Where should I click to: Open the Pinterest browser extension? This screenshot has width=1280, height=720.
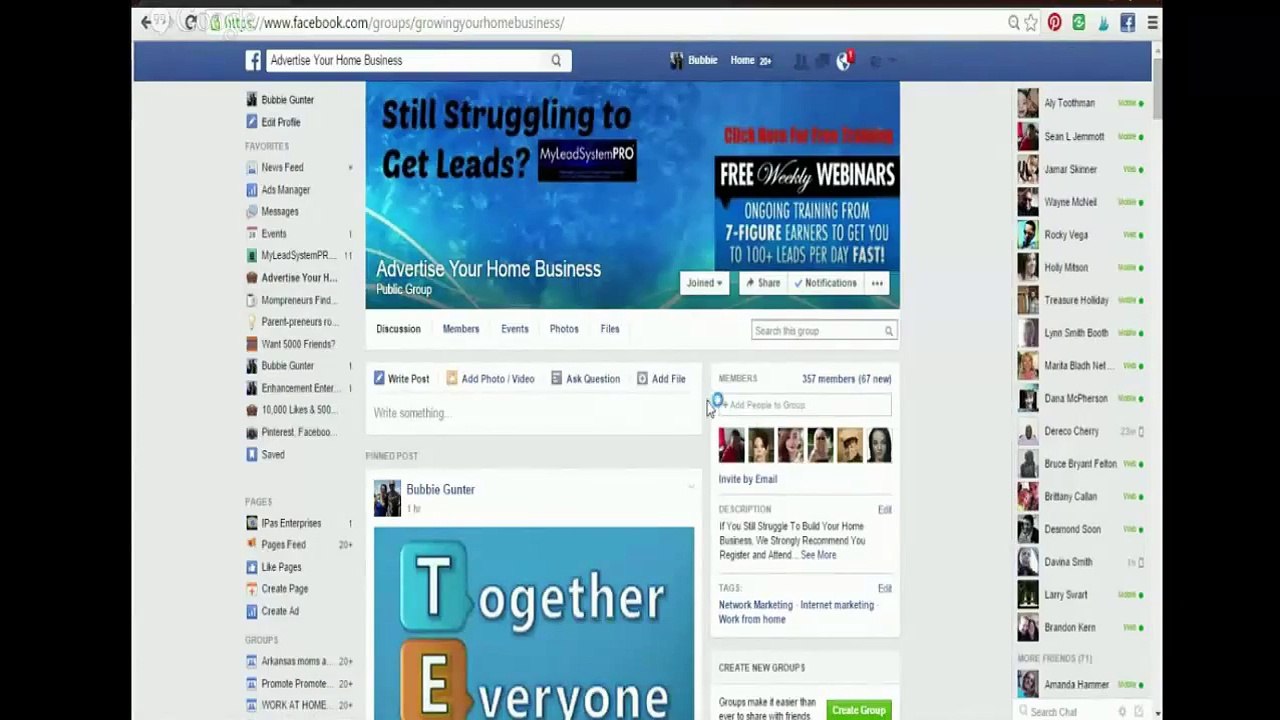click(1055, 22)
